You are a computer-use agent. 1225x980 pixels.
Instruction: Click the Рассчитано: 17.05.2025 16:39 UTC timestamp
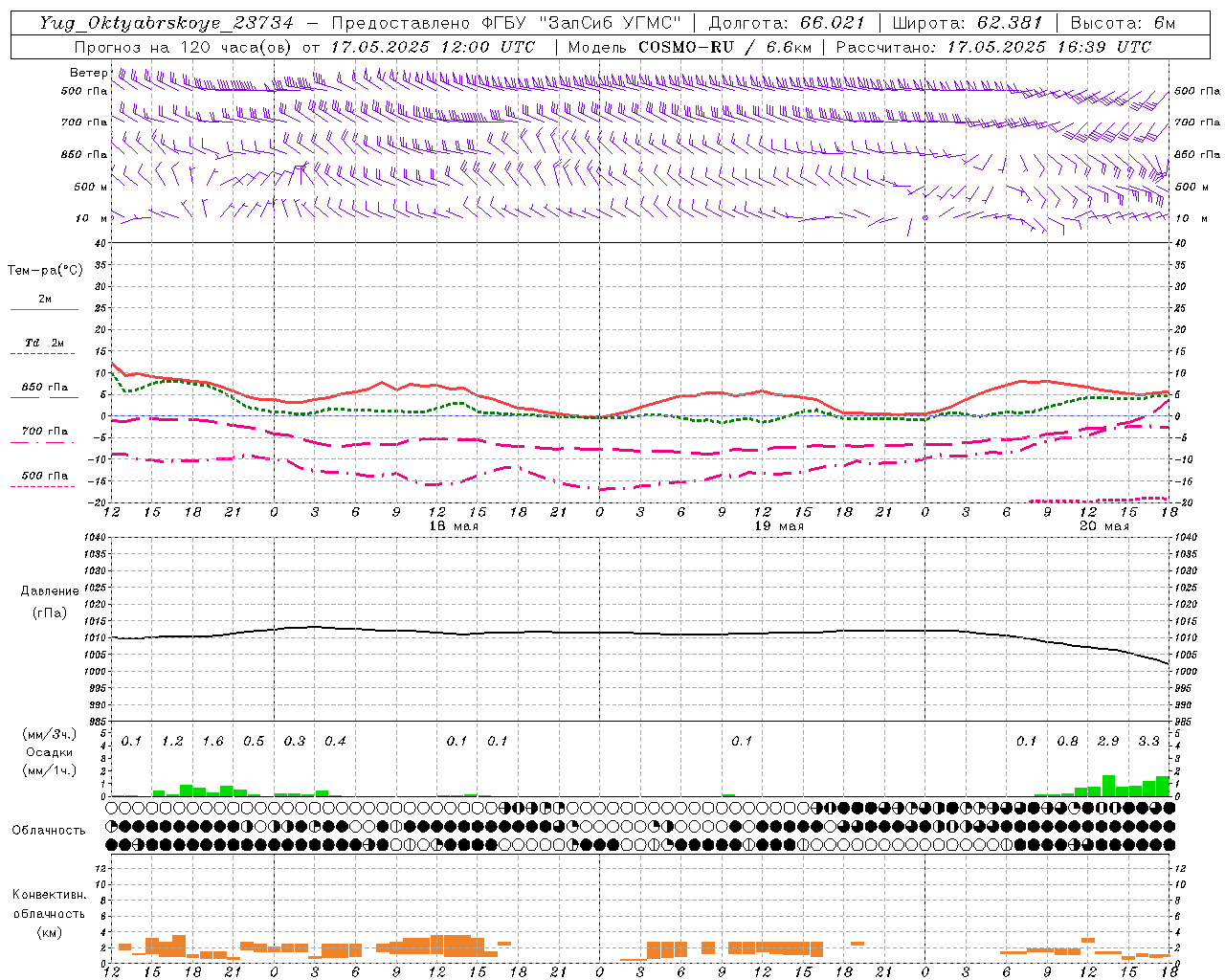click(x=993, y=47)
